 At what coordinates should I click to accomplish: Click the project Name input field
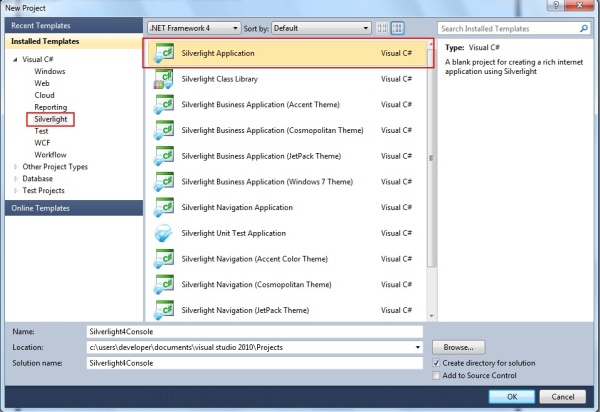tap(254, 332)
